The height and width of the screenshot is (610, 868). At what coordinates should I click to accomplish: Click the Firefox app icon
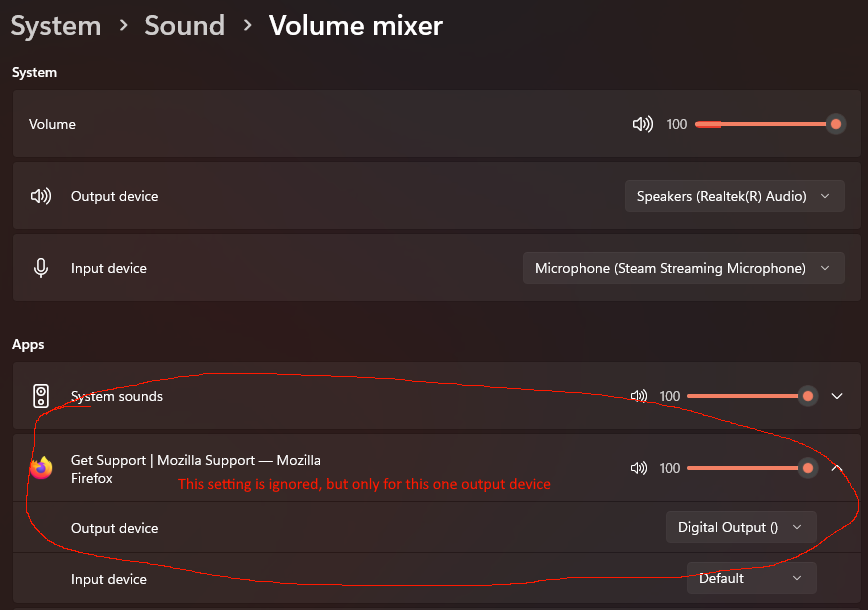click(x=41, y=468)
